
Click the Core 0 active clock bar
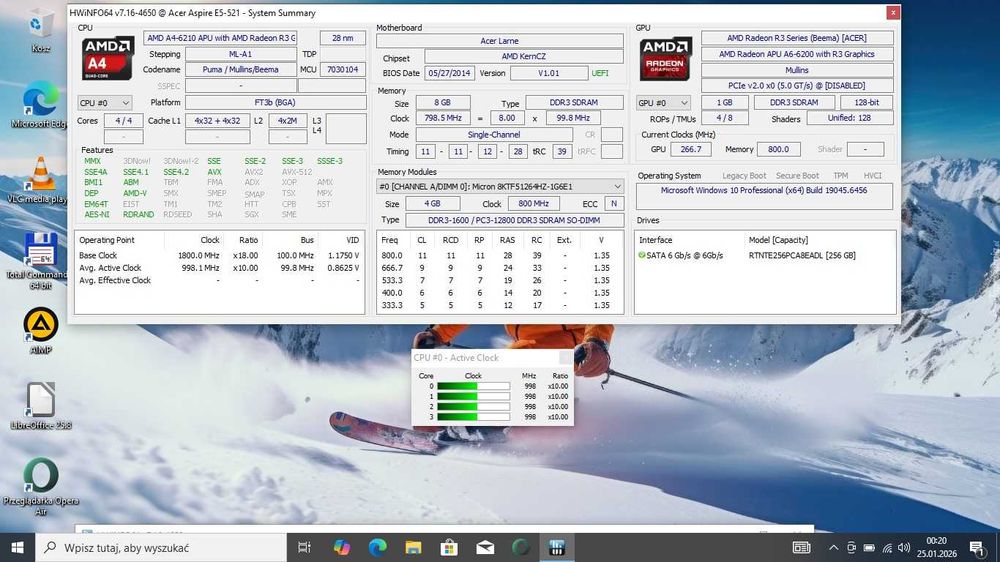474,386
